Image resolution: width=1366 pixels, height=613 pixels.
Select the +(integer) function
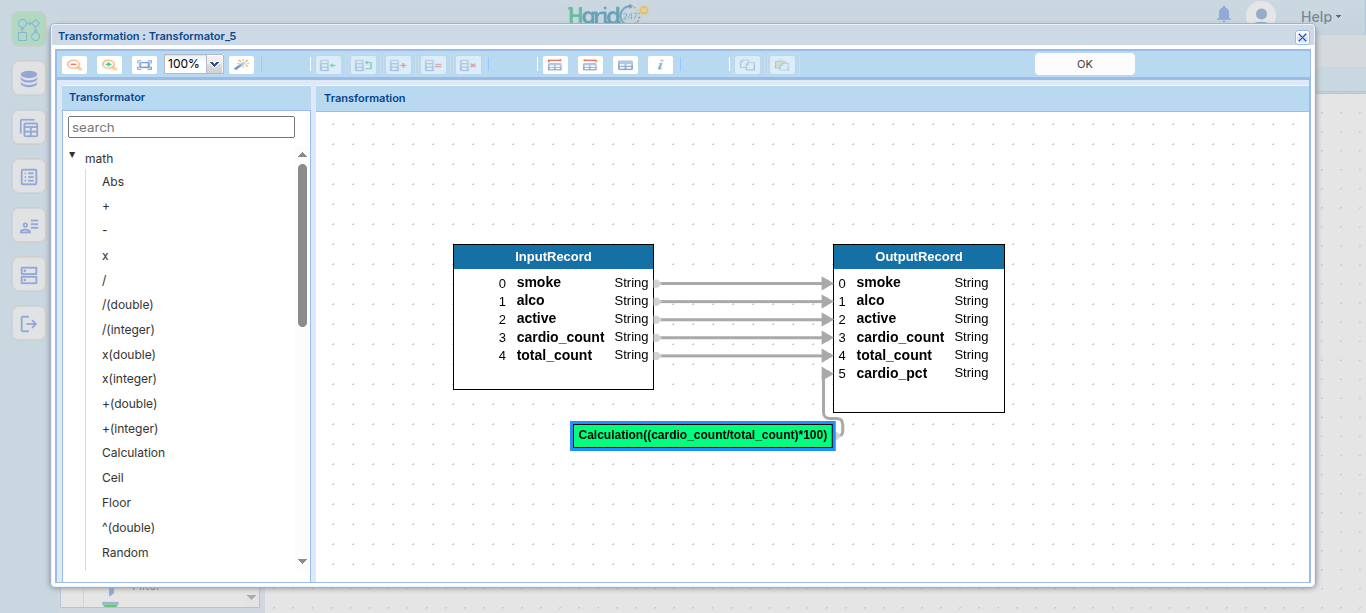click(130, 429)
